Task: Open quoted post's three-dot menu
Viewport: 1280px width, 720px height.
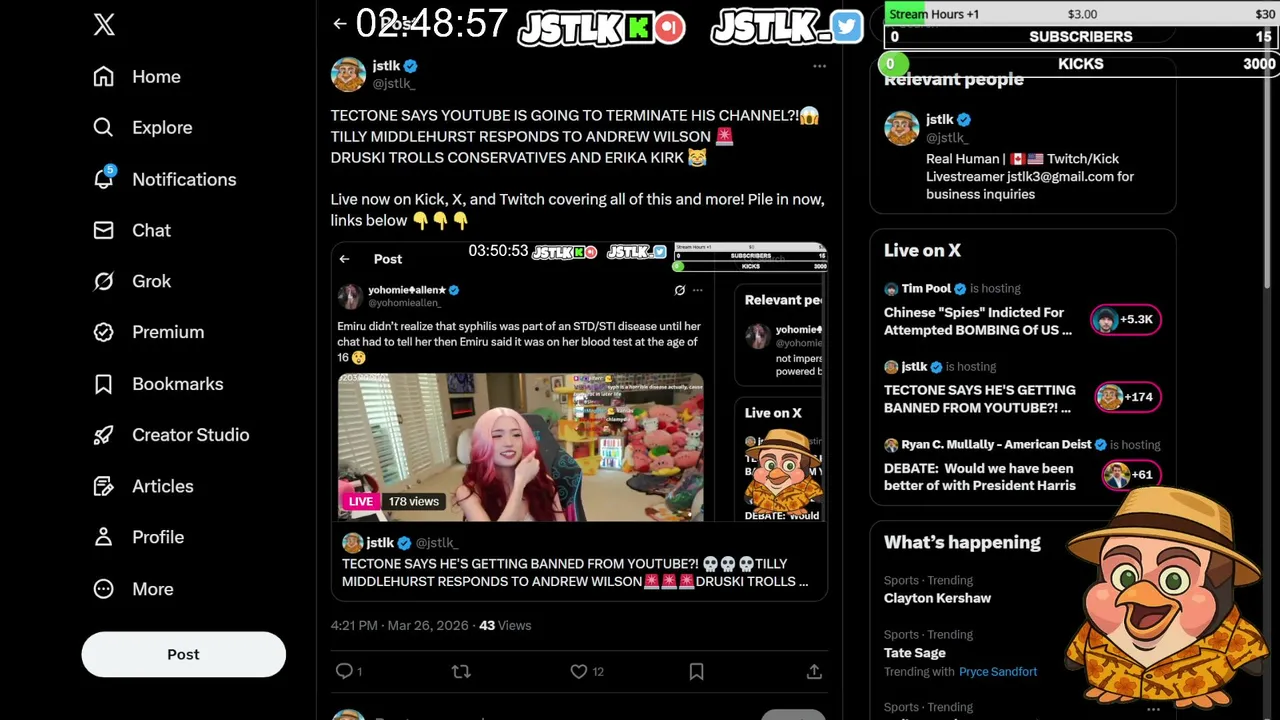Action: 697,290
